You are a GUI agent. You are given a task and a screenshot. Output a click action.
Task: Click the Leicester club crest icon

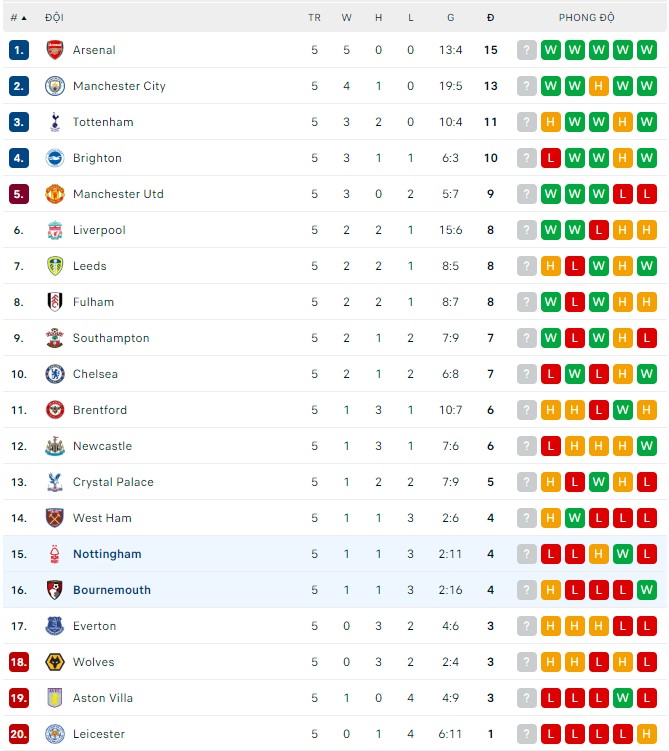pyautogui.click(x=55, y=734)
